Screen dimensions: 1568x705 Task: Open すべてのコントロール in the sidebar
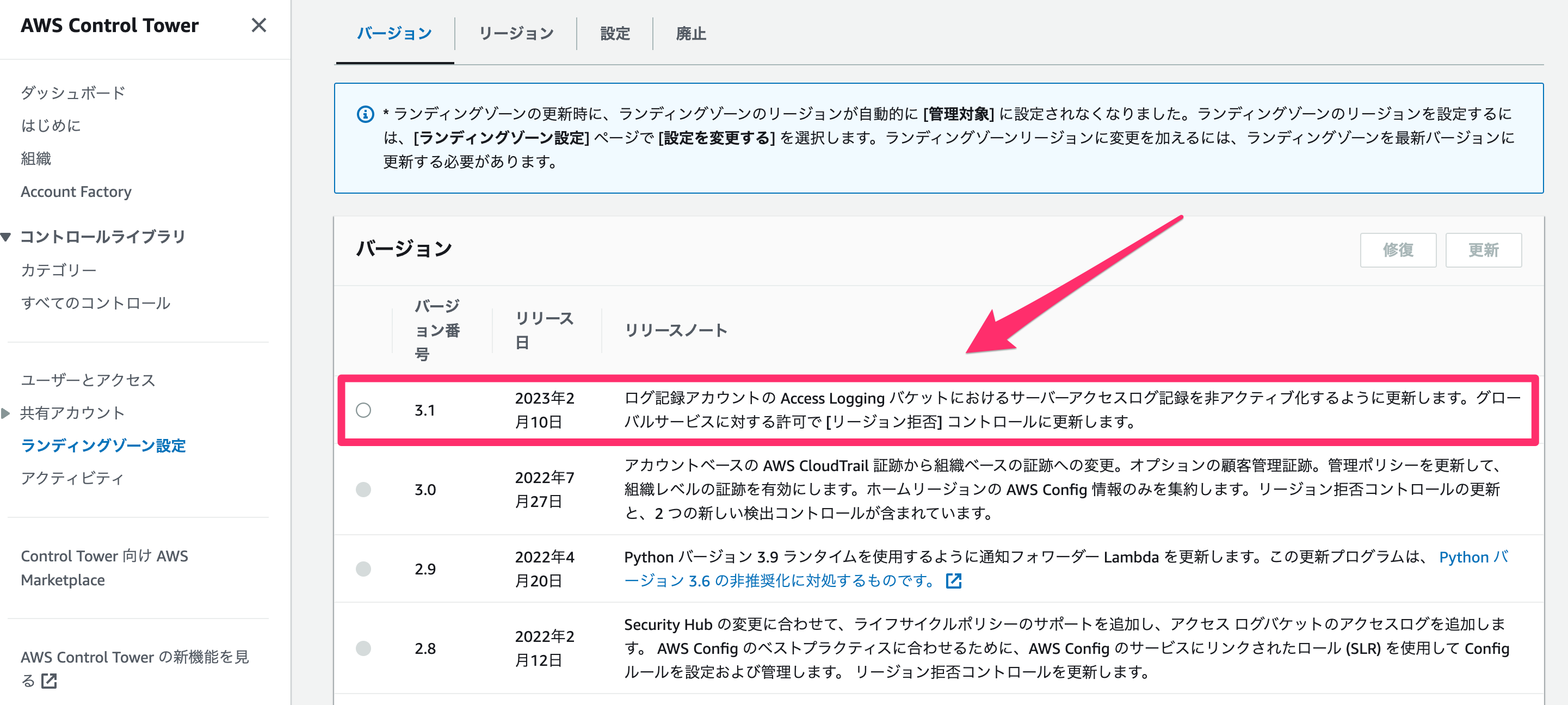coord(96,302)
